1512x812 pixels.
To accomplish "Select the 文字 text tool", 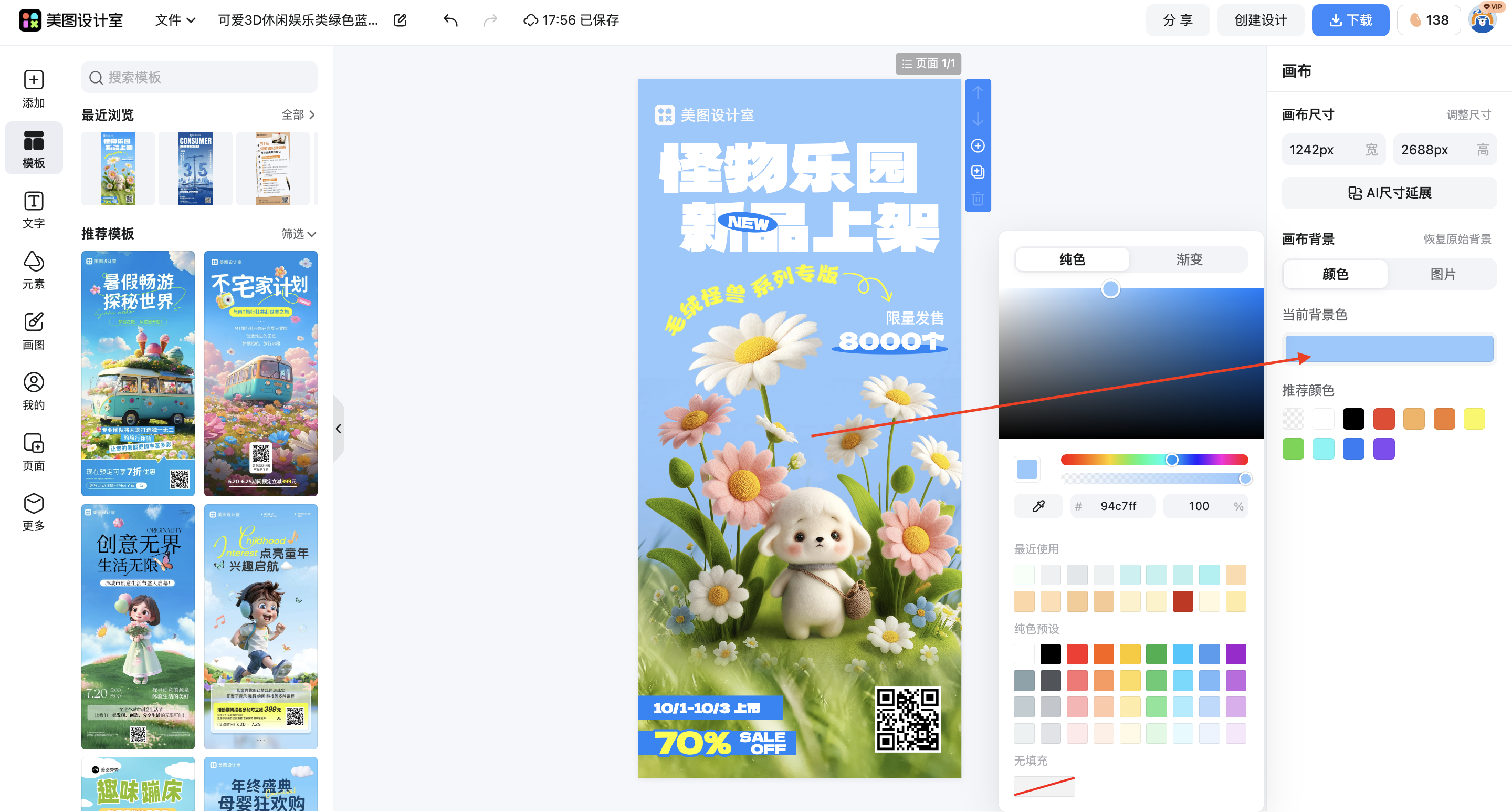I will [34, 210].
